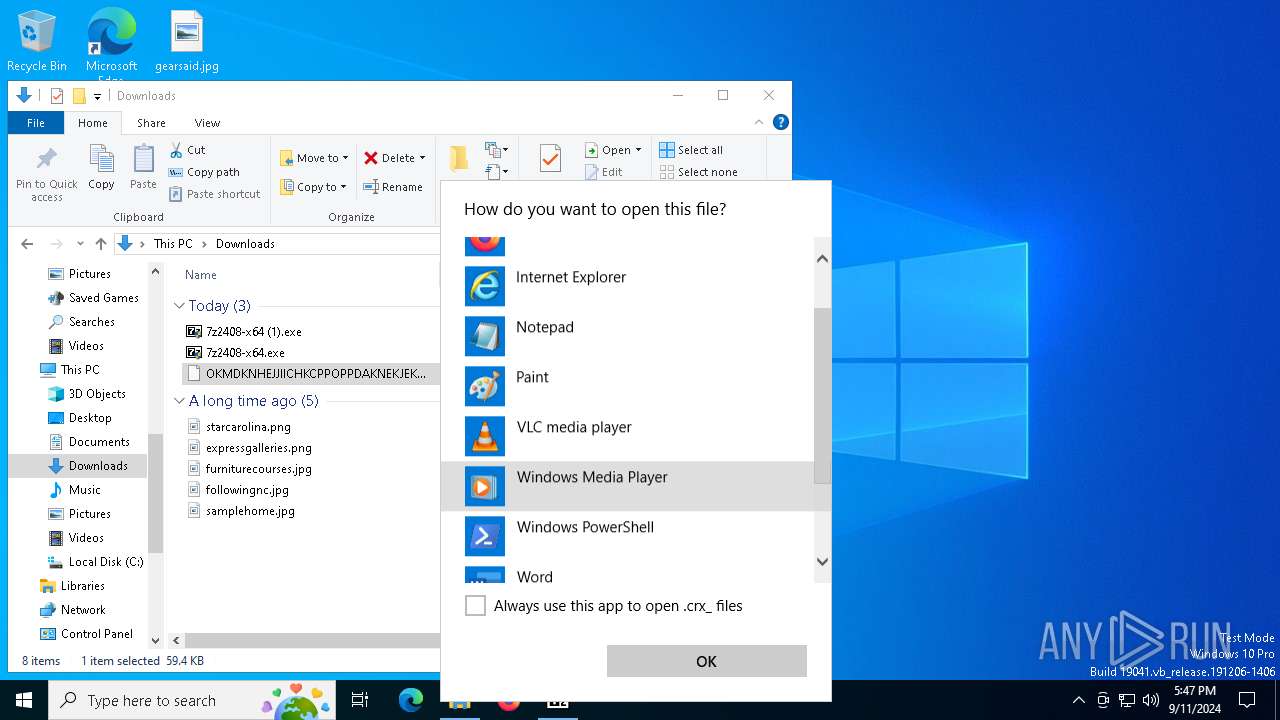
Task: Select Windows PowerShell icon
Action: [485, 536]
